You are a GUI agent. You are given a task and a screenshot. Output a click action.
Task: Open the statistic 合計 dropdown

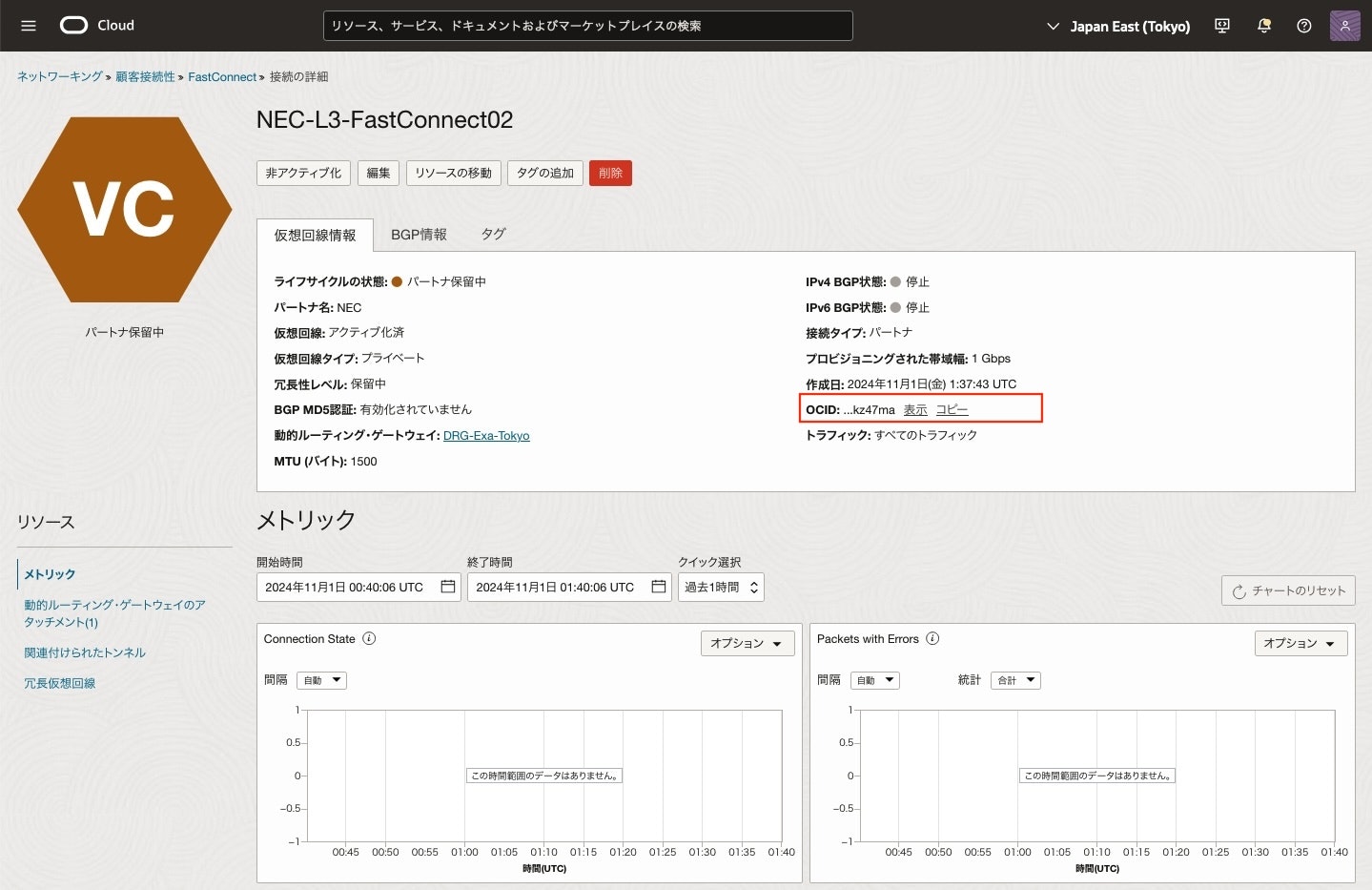1016,680
